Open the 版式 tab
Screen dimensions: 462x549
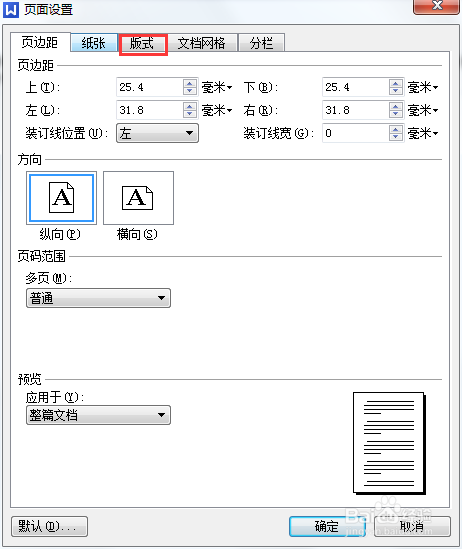(142, 43)
